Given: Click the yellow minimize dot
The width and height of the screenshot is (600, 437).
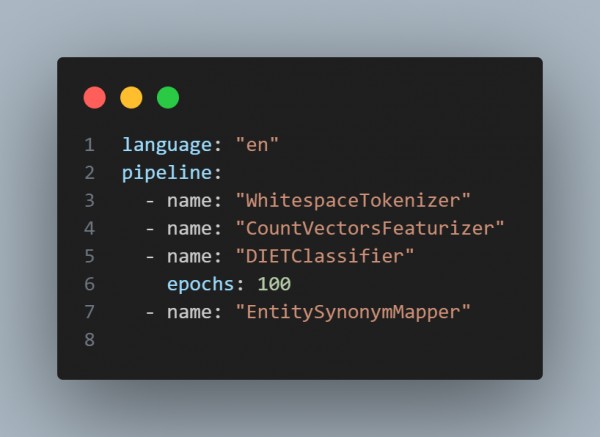Looking at the screenshot, I should pos(131,98).
